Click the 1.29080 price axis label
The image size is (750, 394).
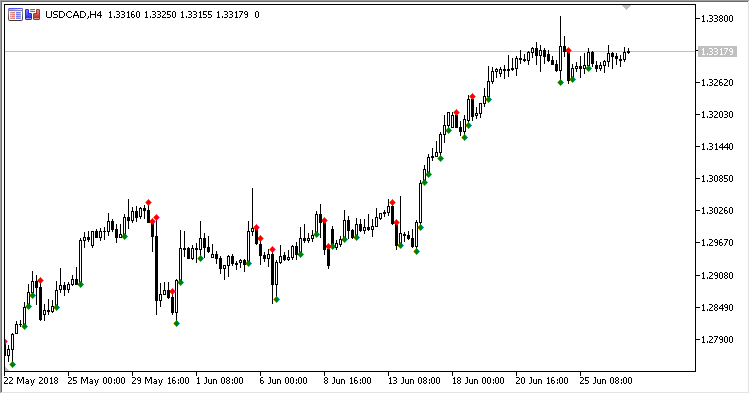pos(717,276)
